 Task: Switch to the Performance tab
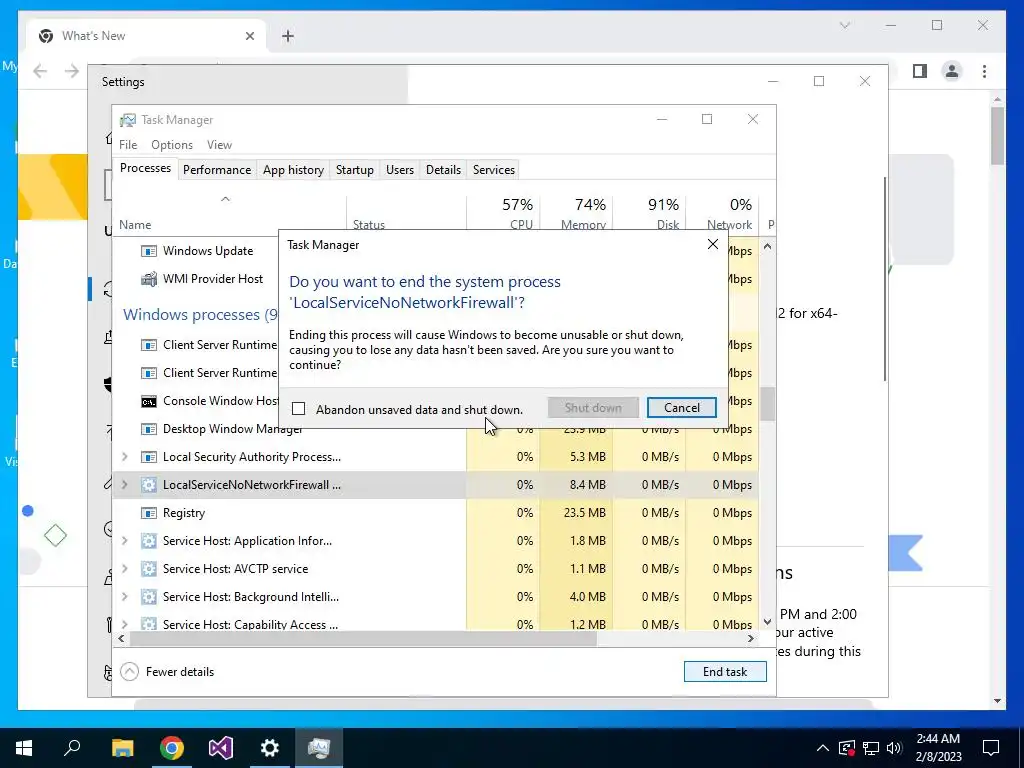pyautogui.click(x=217, y=170)
